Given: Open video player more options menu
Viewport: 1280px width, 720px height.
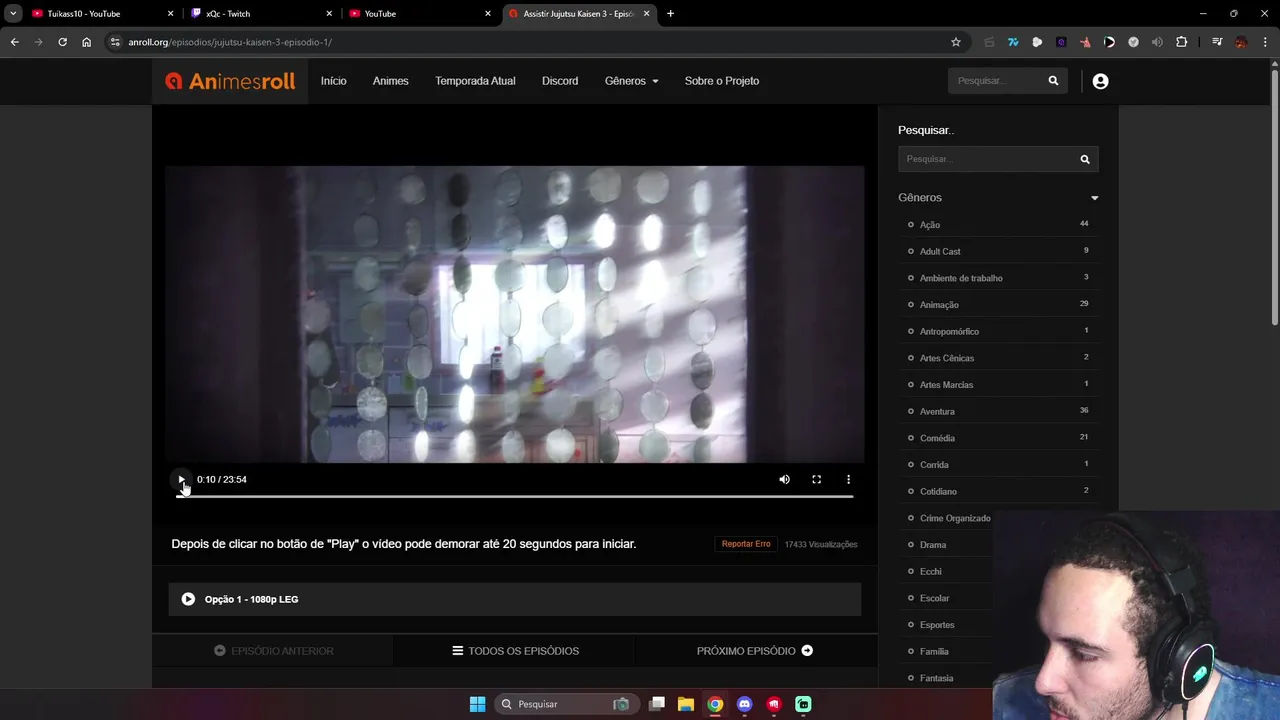Looking at the screenshot, I should pyautogui.click(x=848, y=480).
